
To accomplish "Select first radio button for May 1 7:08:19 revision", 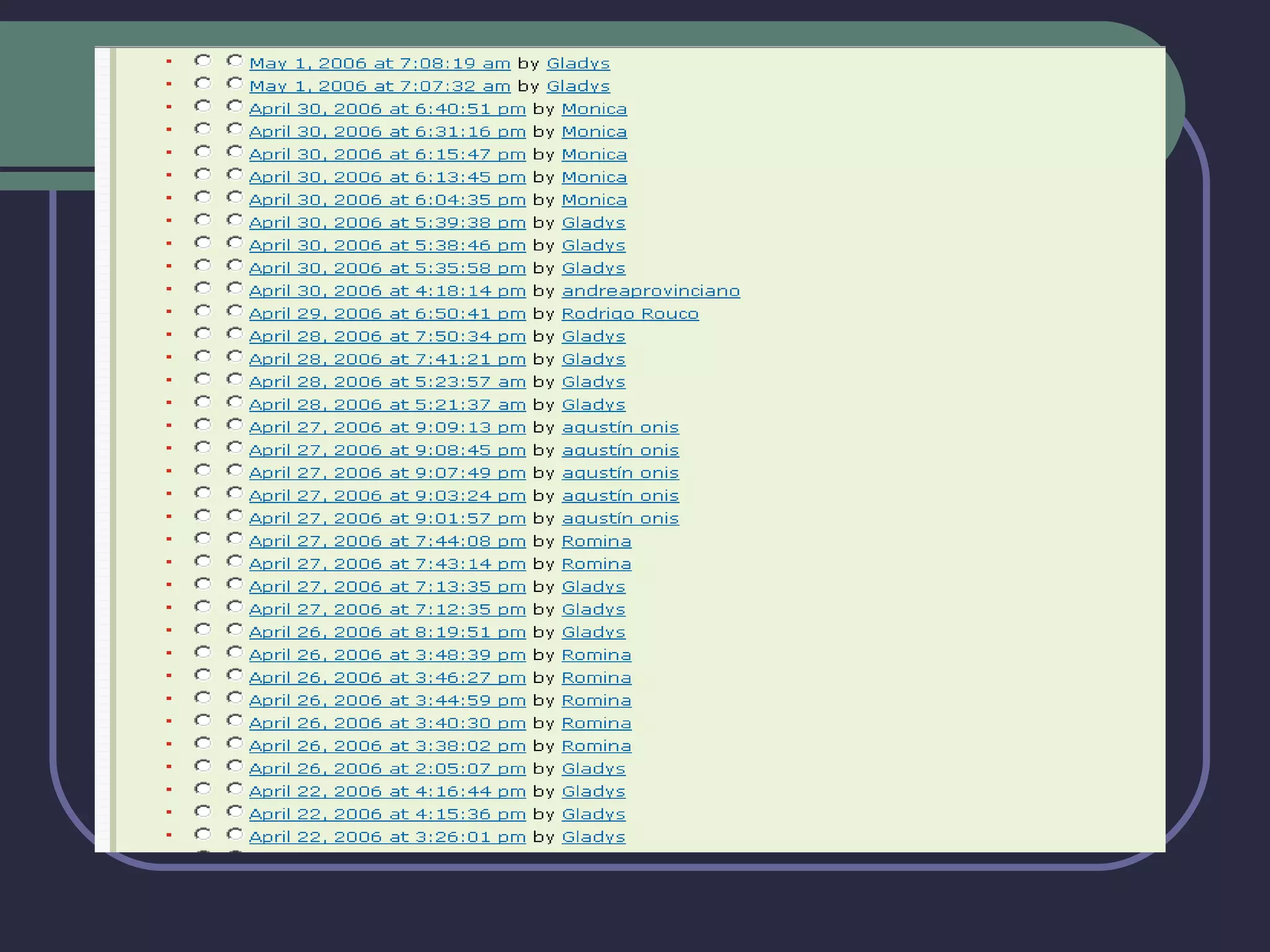I will (x=203, y=61).
